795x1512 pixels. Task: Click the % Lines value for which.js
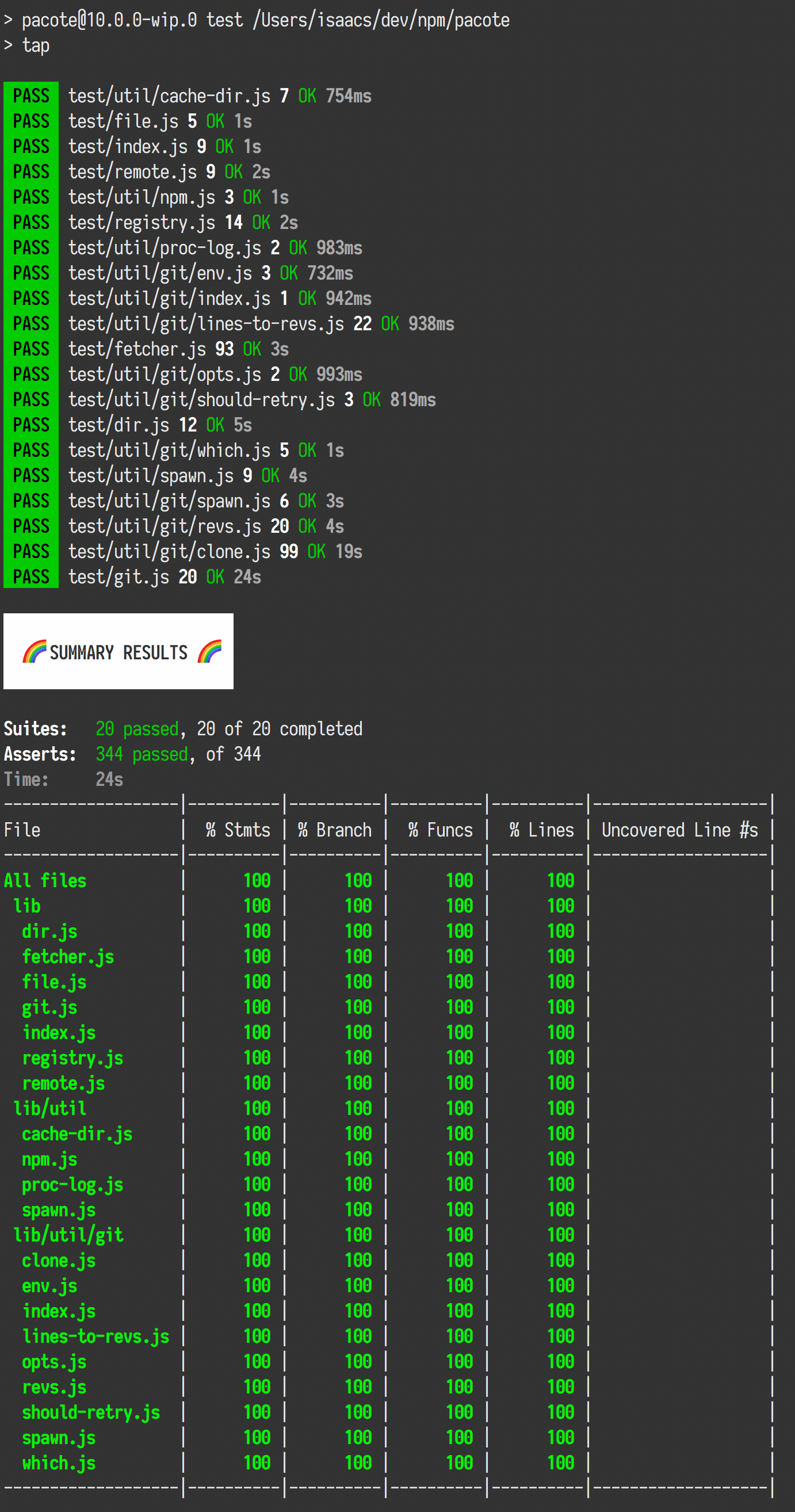coord(560,1462)
